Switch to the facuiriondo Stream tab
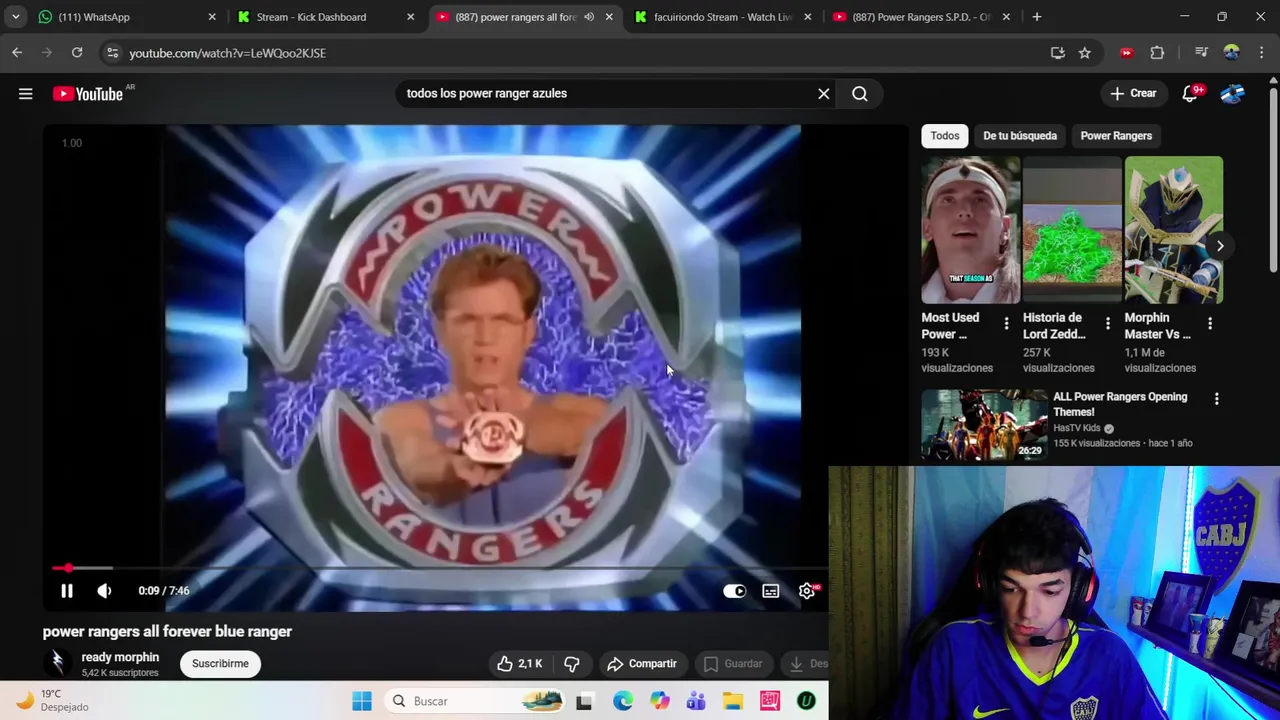 tap(722, 17)
